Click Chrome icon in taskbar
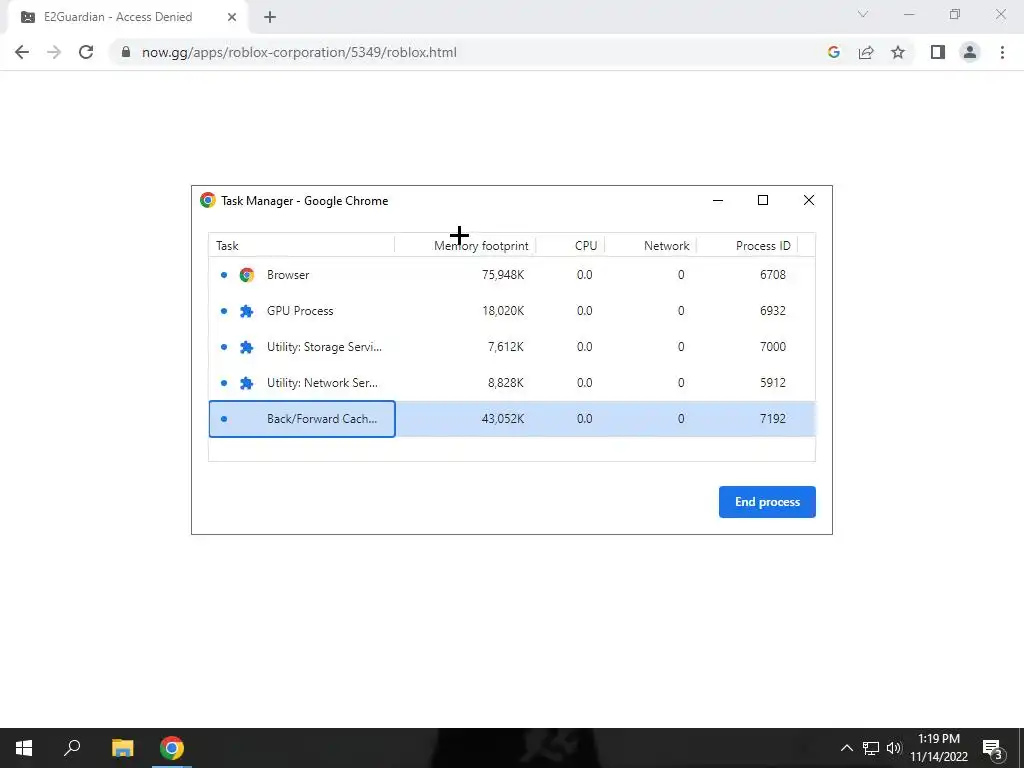Viewport: 1024px width, 768px height. point(172,748)
